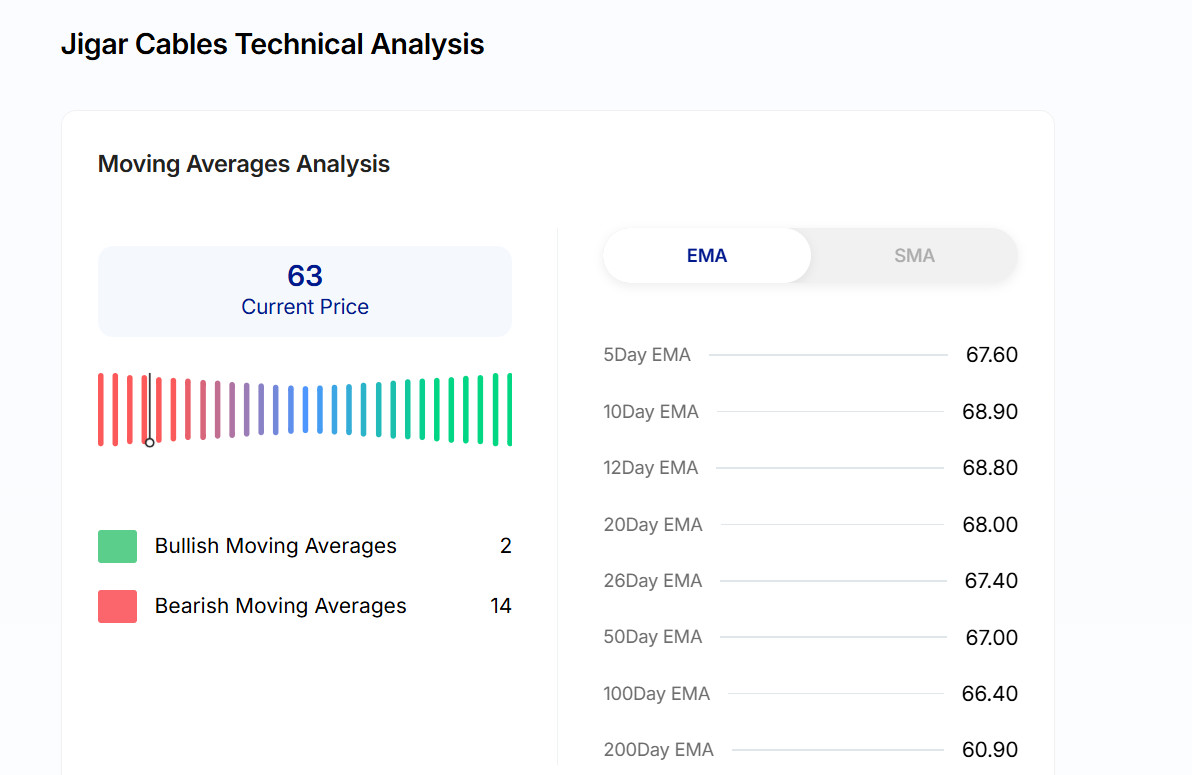Click the Bullish Moving Averages label
This screenshot has width=1192, height=775.
click(275, 546)
